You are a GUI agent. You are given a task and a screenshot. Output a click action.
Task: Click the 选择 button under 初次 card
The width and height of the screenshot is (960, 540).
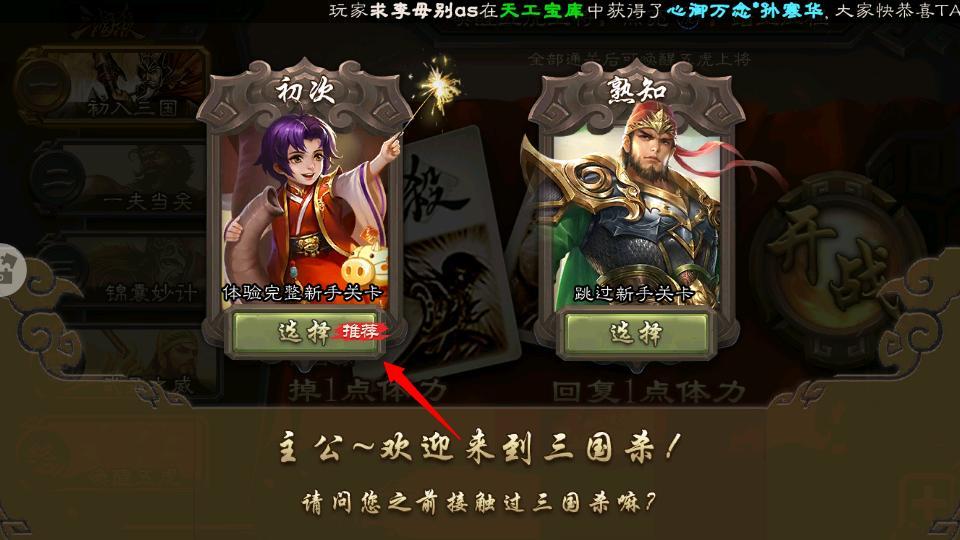306,333
